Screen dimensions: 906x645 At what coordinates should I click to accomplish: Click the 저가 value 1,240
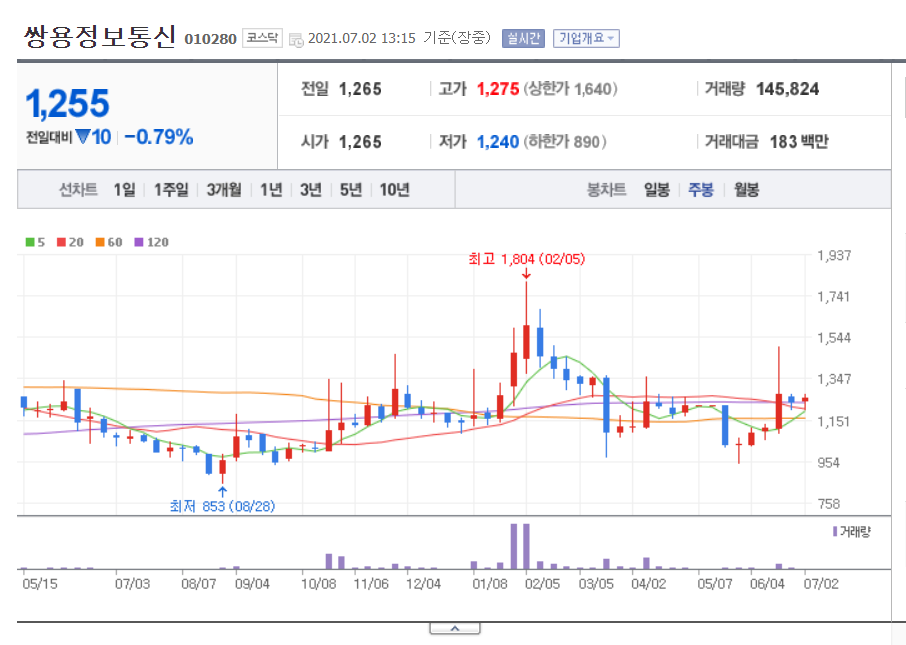coord(497,142)
